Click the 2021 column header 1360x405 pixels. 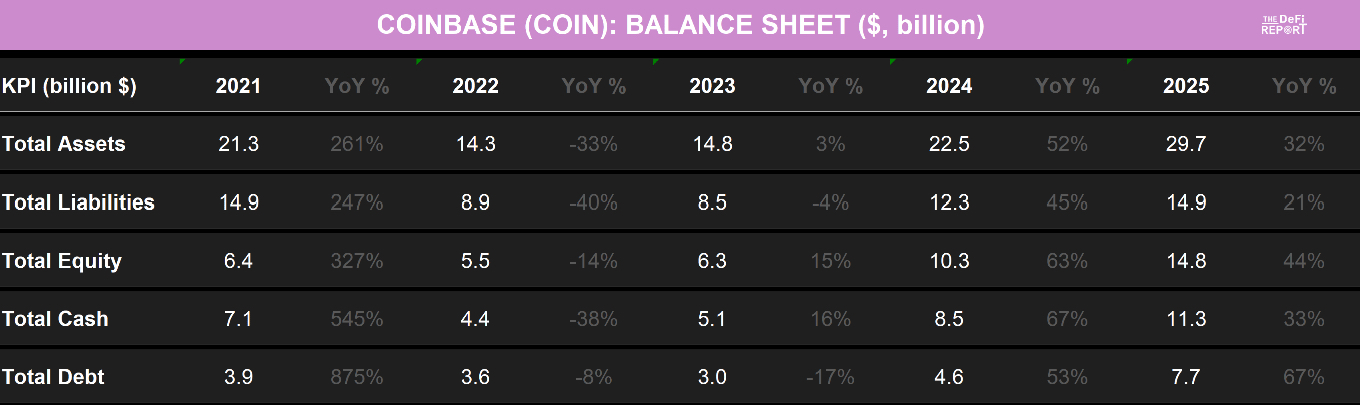(238, 86)
